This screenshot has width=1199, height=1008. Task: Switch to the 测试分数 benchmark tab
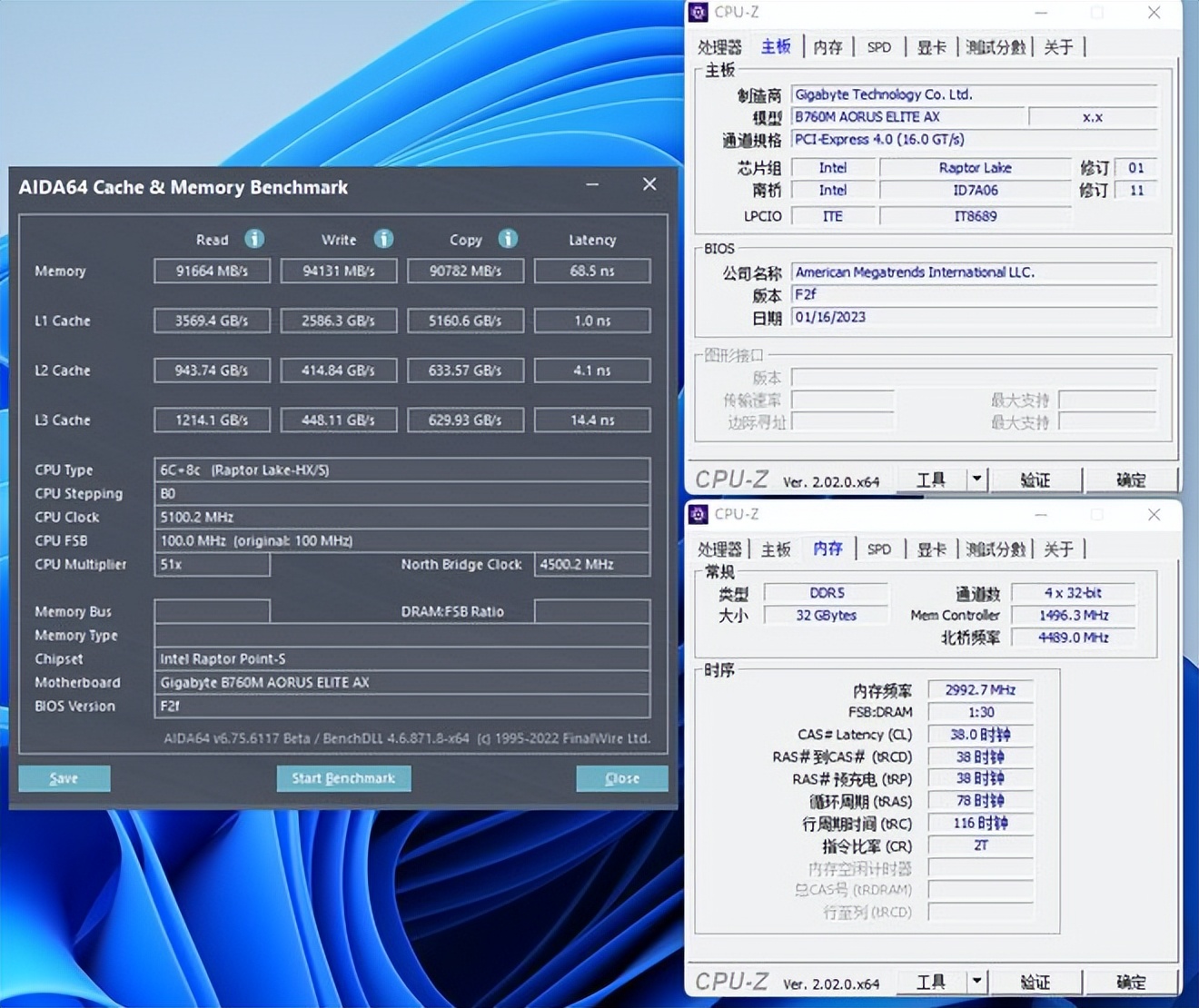click(x=996, y=46)
